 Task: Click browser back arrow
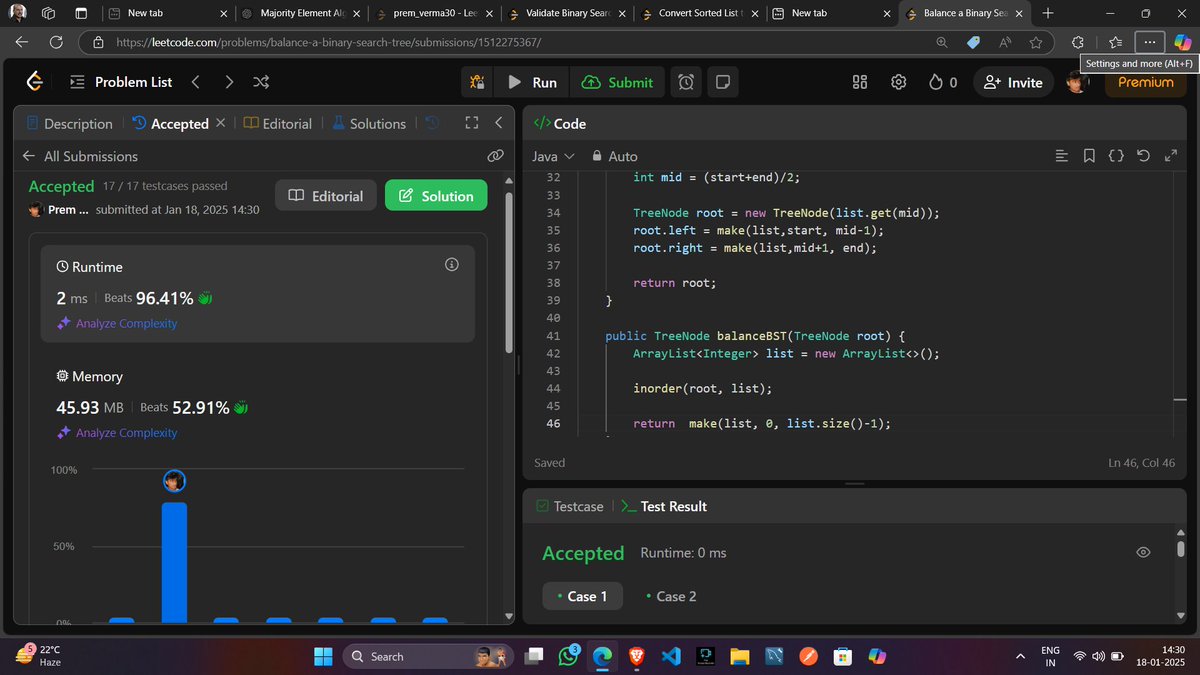[x=22, y=42]
